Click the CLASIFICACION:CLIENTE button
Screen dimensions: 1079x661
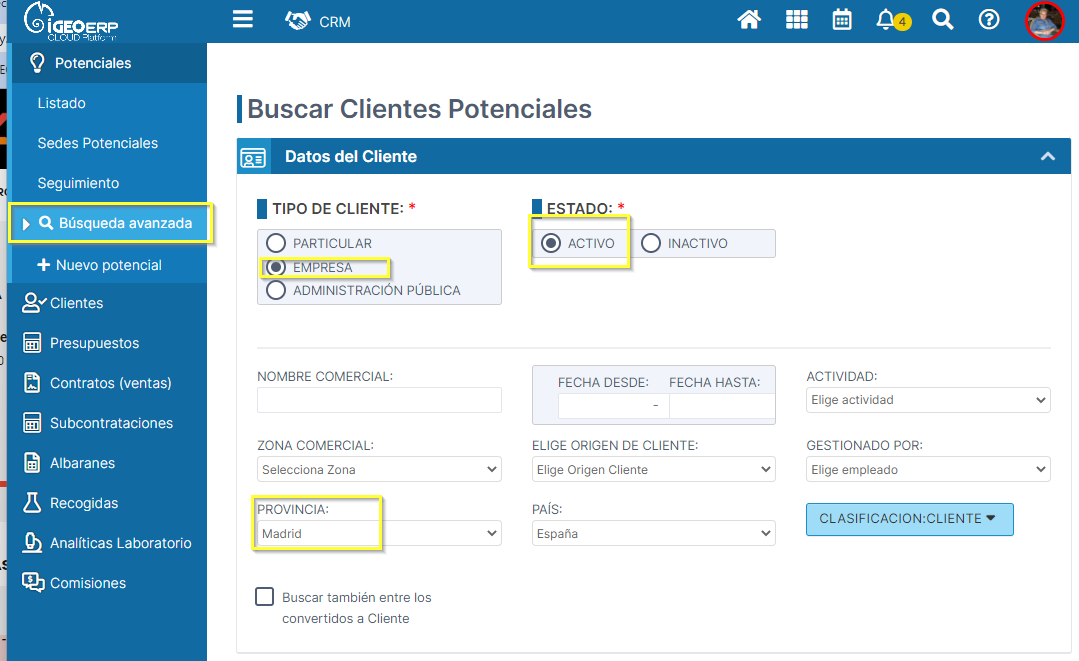pyautogui.click(x=909, y=519)
